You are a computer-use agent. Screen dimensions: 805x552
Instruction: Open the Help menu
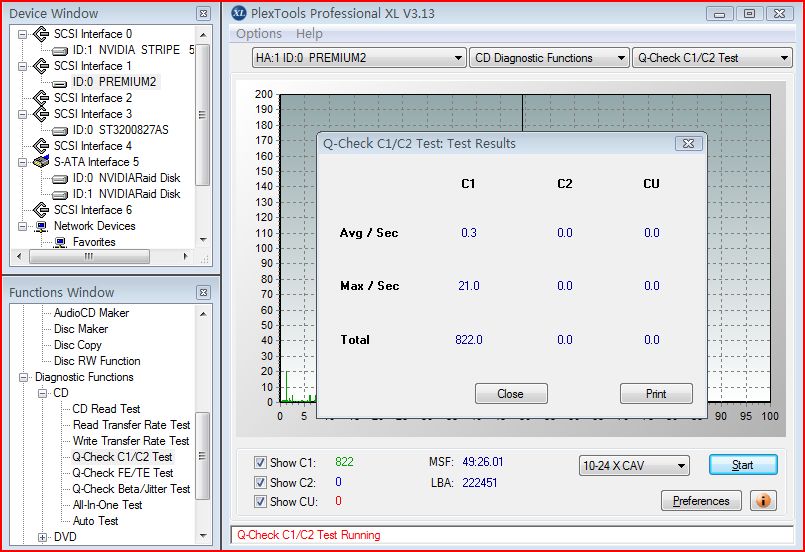[x=309, y=34]
